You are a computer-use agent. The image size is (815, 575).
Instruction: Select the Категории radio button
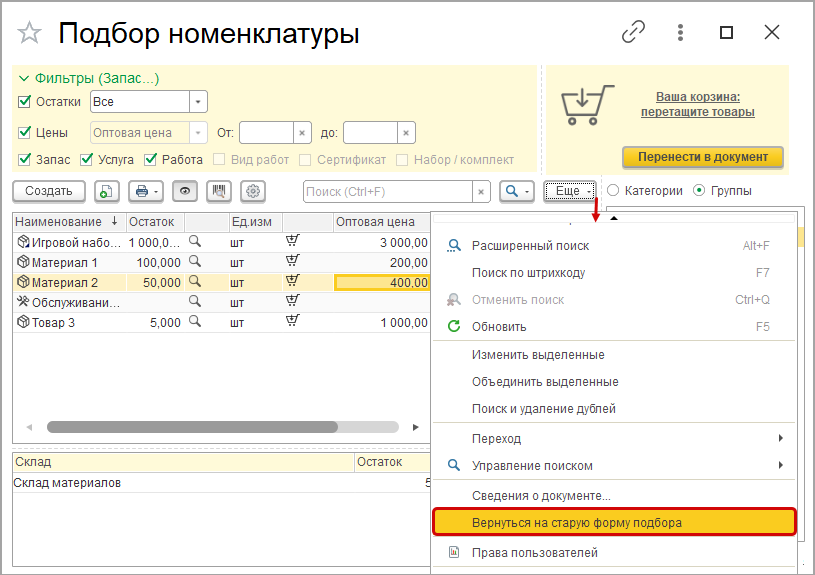point(613,190)
